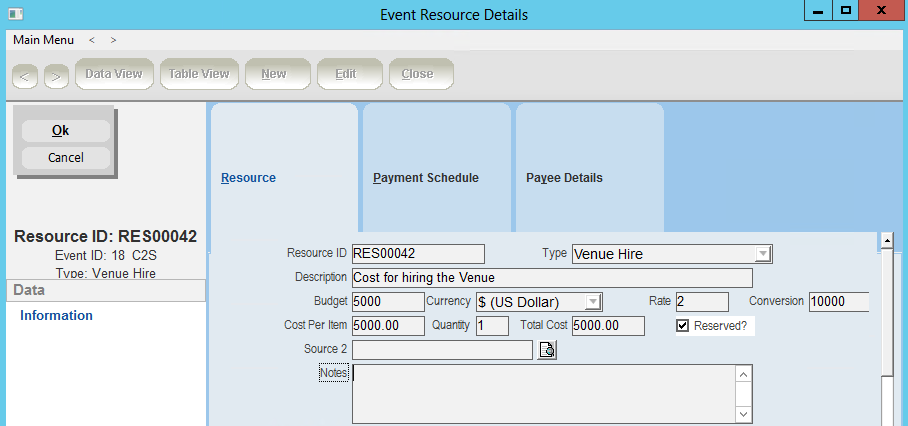Minimize the Event Resource Details window

click(818, 11)
